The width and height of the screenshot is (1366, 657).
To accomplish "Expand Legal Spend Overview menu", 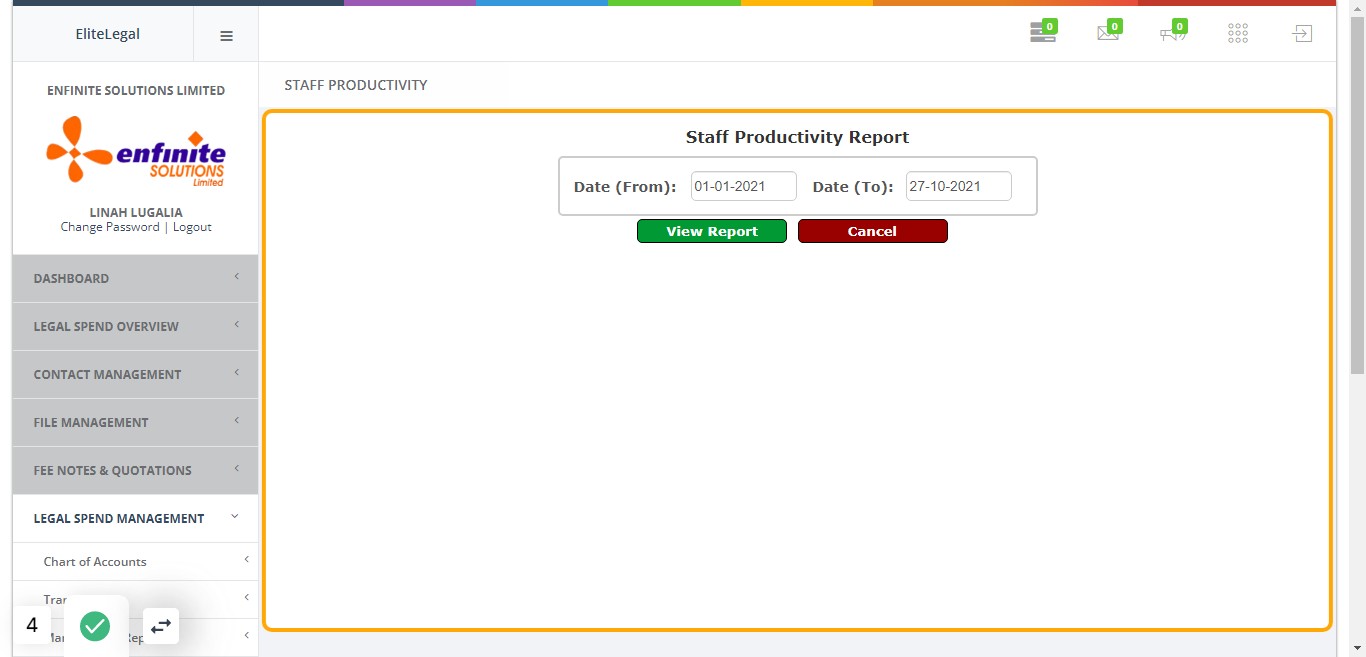I will (135, 326).
